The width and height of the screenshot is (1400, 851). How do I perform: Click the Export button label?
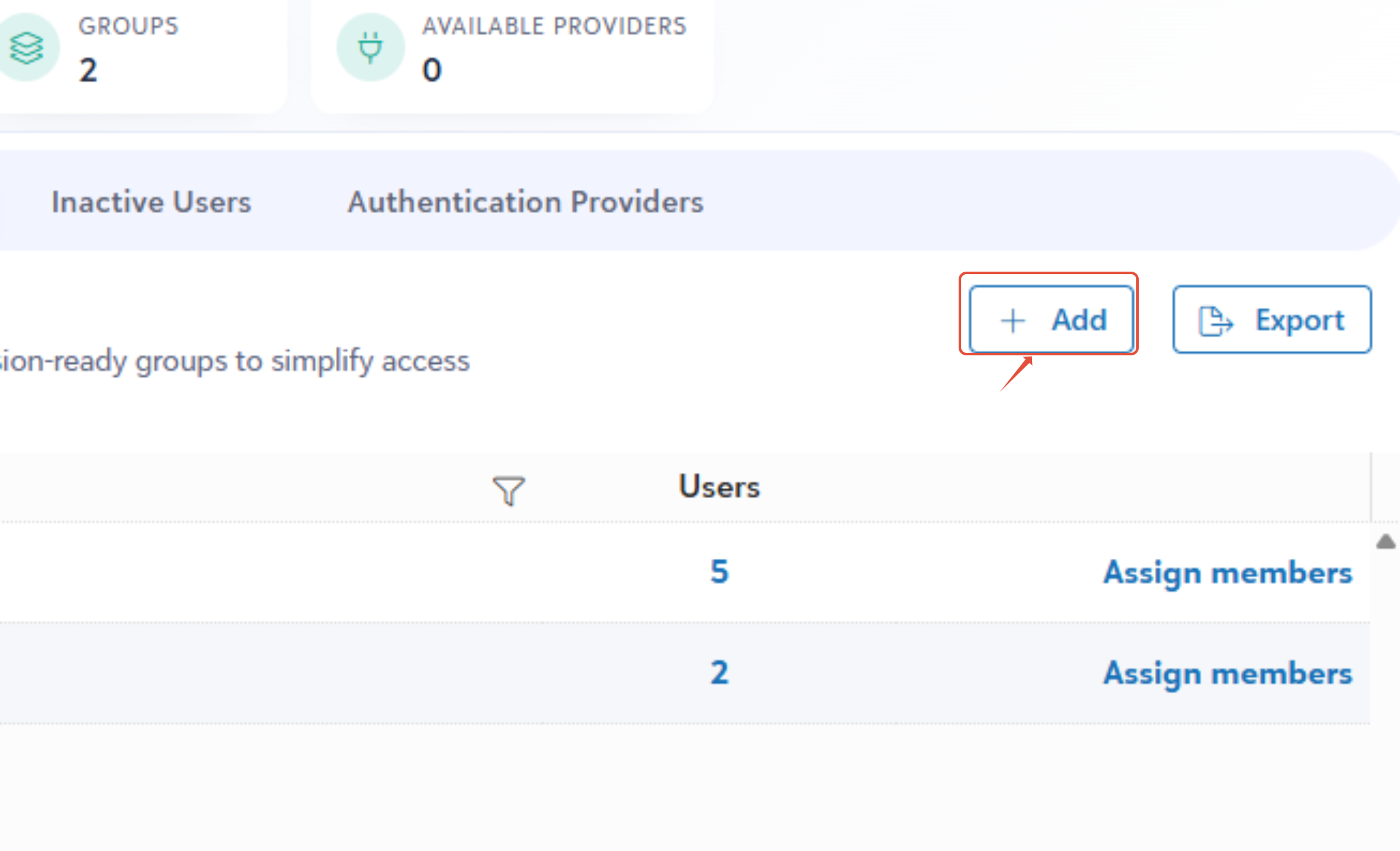[1300, 320]
